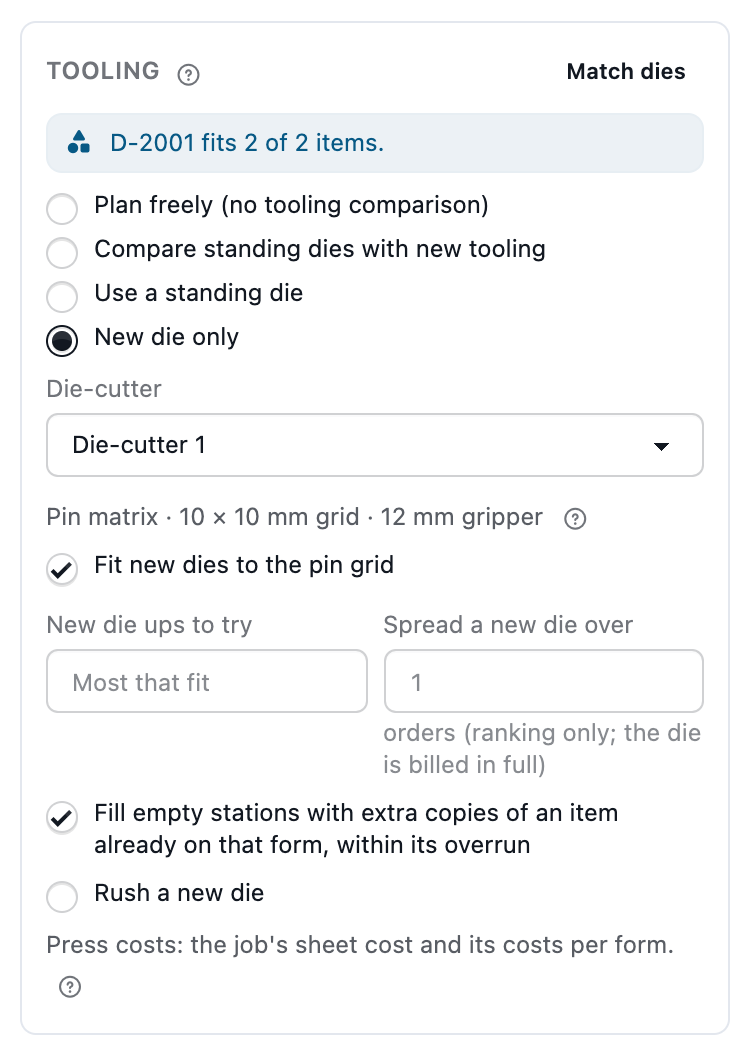Image resolution: width=750 pixels, height=1054 pixels.
Task: Click the Press costs description text
Action: coord(360,944)
